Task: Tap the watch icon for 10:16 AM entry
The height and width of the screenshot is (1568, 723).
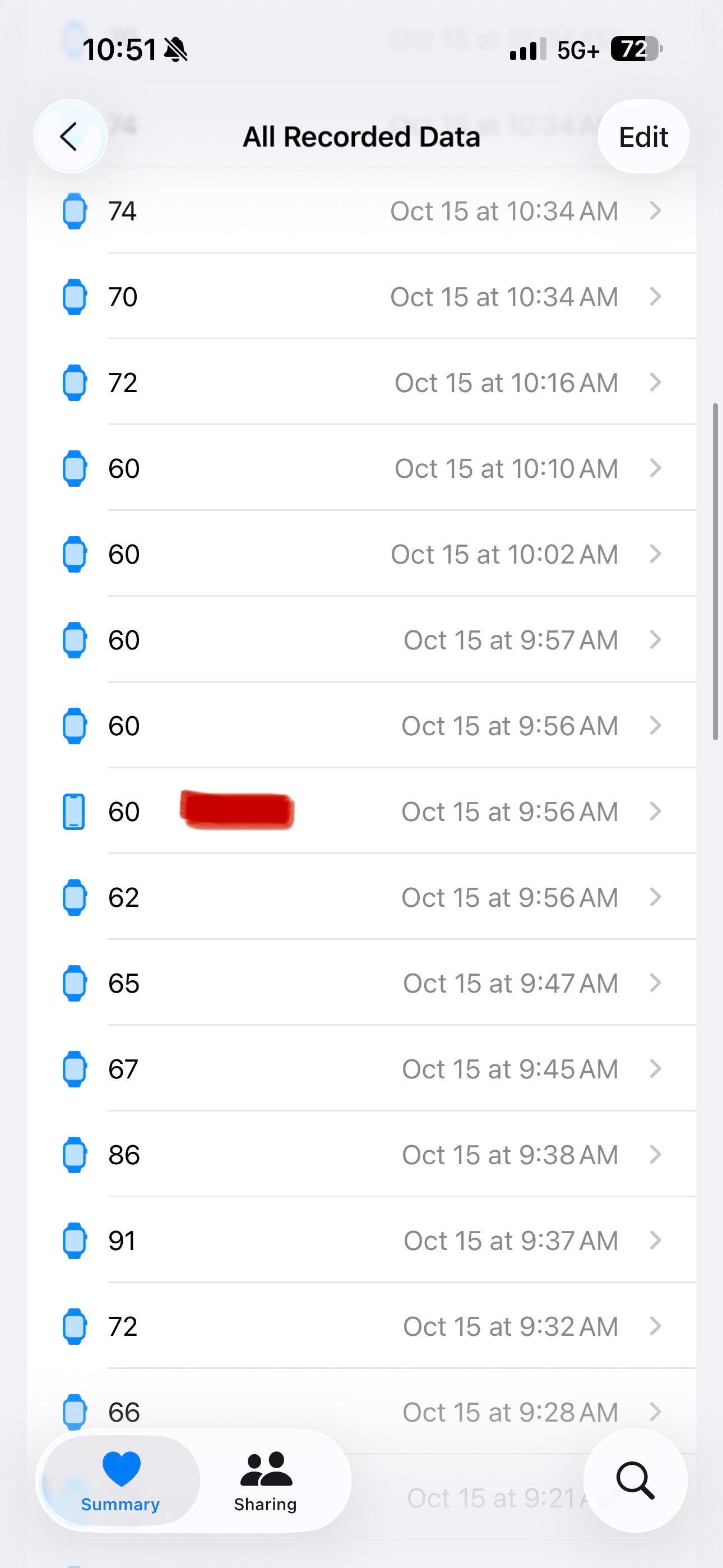Action: (74, 382)
